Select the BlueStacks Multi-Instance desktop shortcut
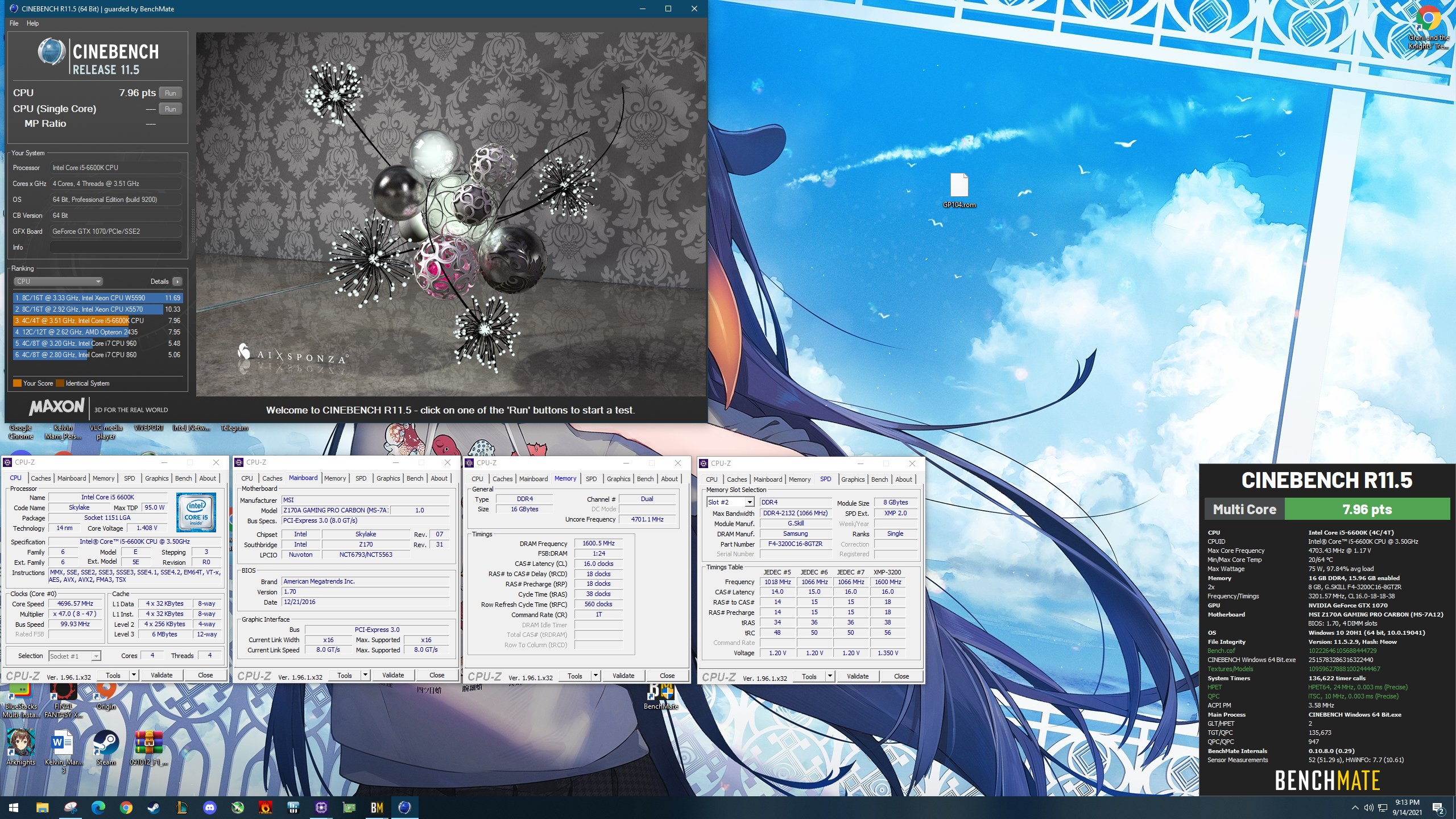Image resolution: width=1456 pixels, height=819 pixels. click(x=21, y=701)
